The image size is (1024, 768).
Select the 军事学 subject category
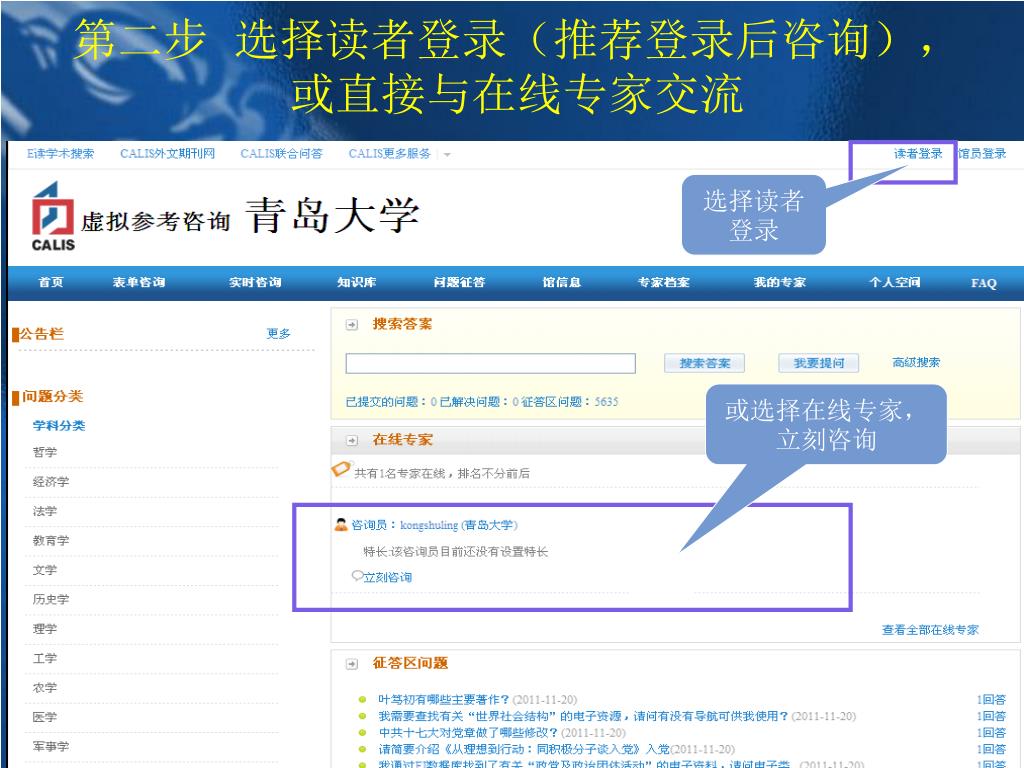tap(51, 746)
